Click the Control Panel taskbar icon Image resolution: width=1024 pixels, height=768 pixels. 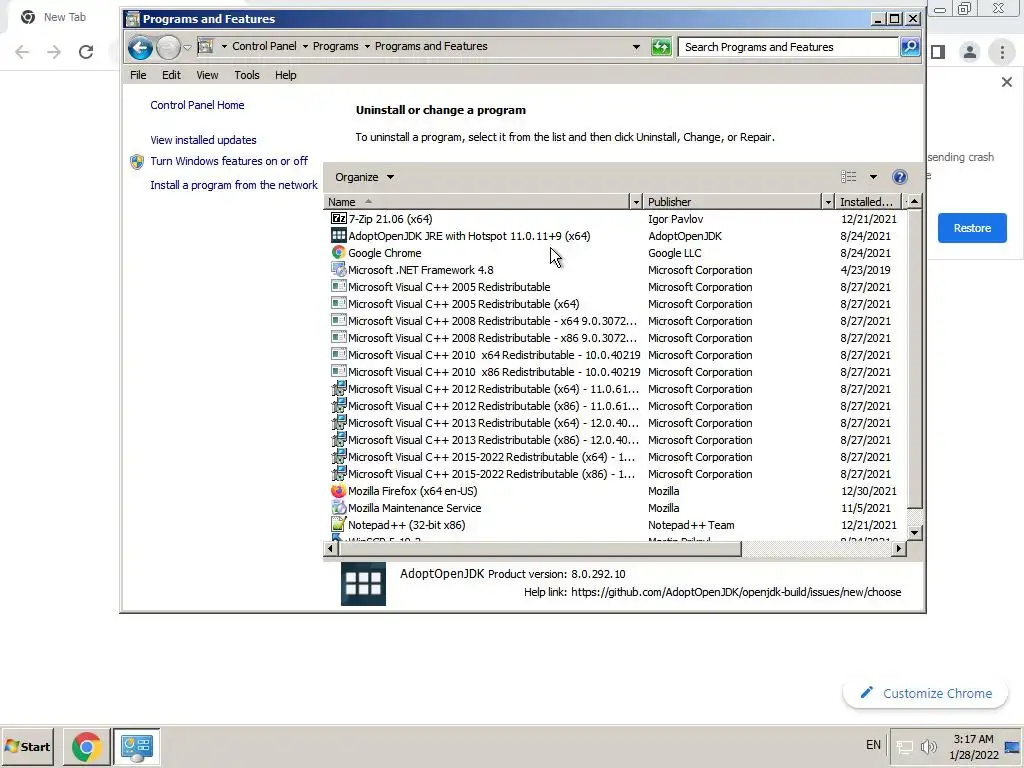pyautogui.click(x=136, y=746)
